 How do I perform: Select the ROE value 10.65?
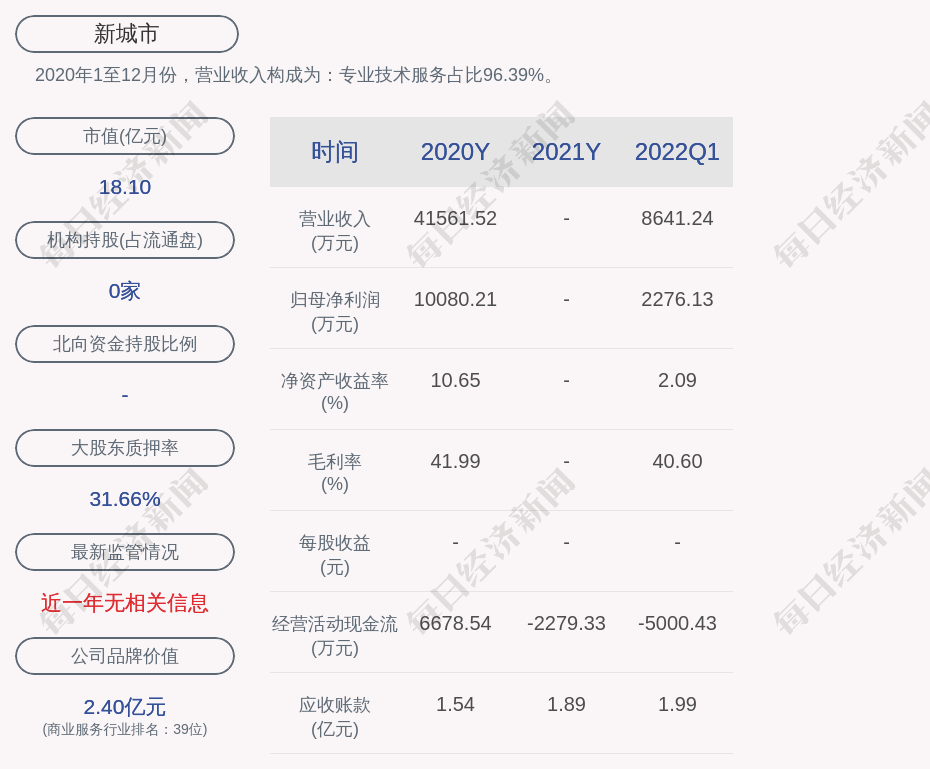point(455,380)
